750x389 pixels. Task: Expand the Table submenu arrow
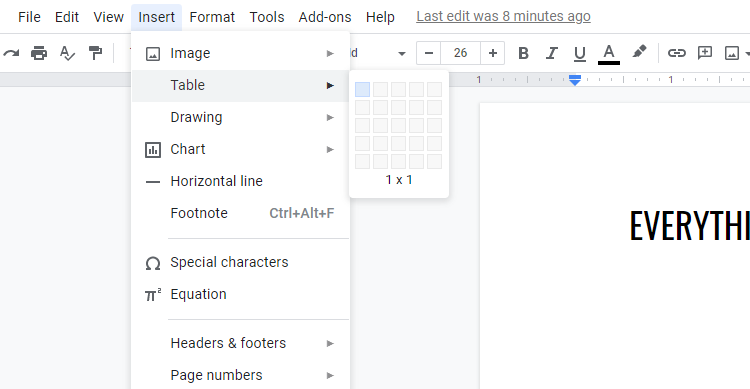(330, 85)
